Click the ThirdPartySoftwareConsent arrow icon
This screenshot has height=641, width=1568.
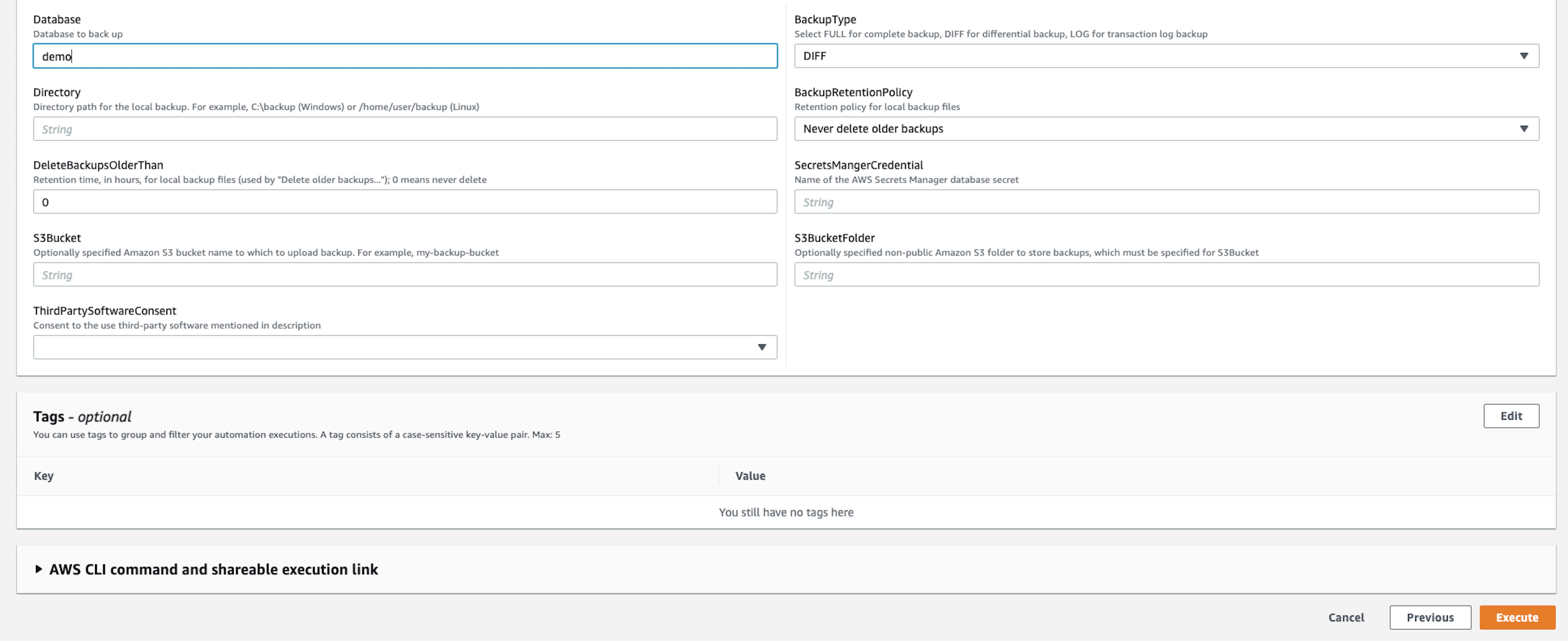tap(762, 347)
